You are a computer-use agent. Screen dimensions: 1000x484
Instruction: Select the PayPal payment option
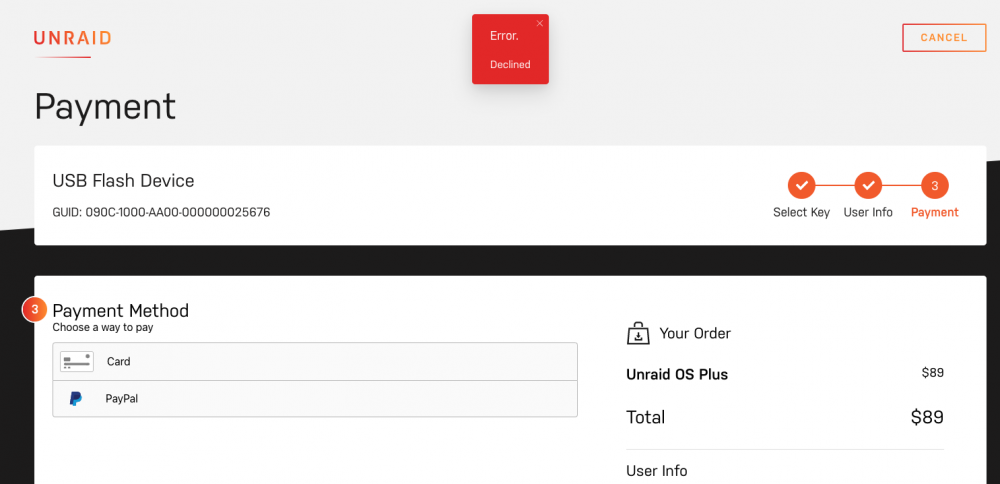click(x=315, y=399)
